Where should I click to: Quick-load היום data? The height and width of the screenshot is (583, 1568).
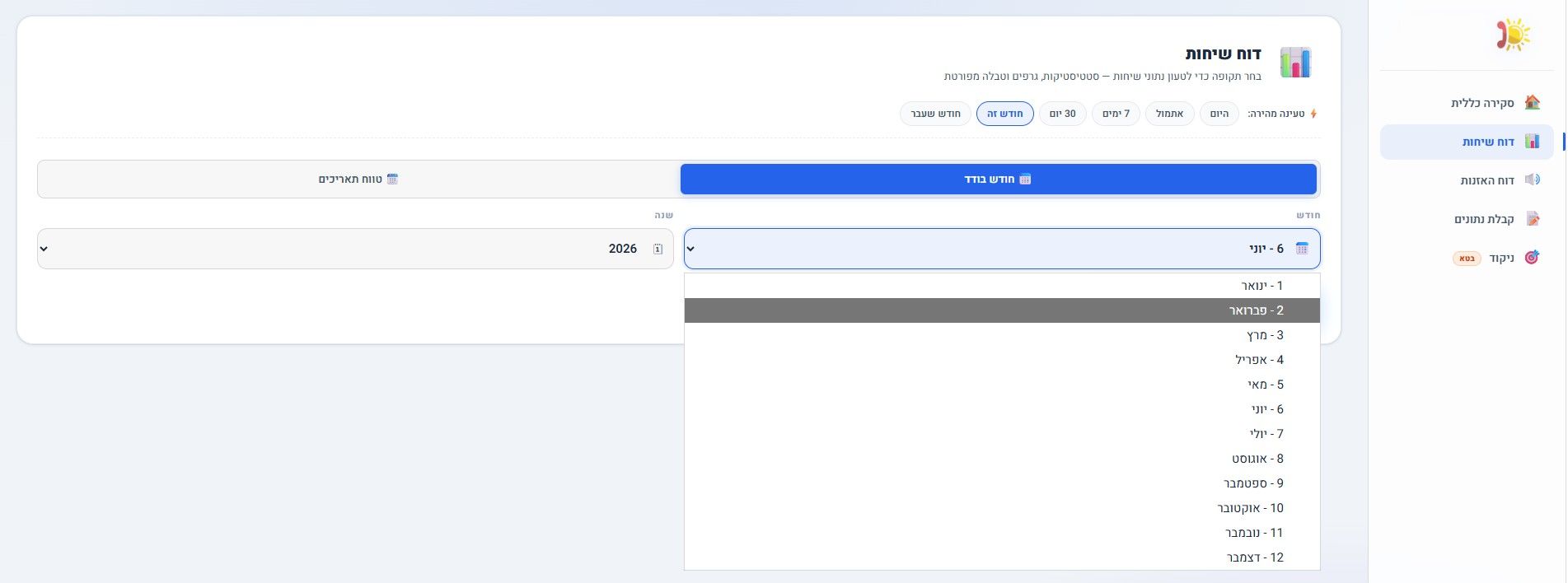tap(1219, 114)
